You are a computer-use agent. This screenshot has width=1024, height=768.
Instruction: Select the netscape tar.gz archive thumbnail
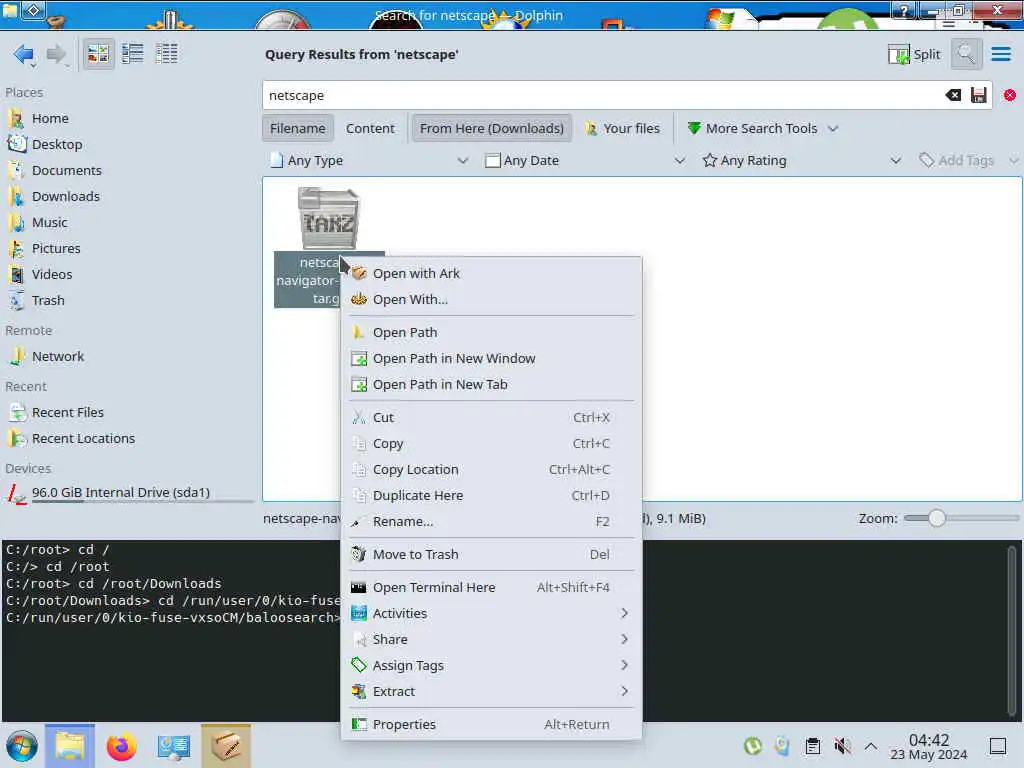tap(328, 218)
